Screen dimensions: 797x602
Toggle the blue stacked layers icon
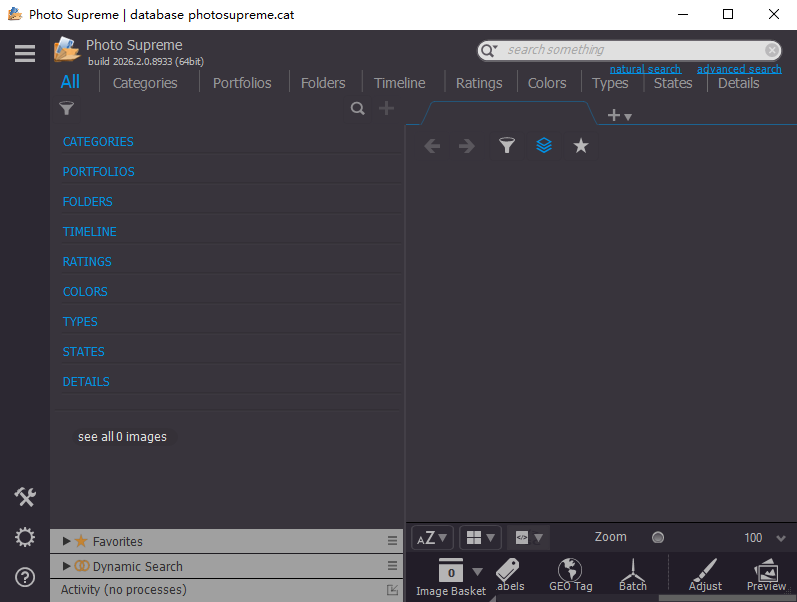[544, 146]
